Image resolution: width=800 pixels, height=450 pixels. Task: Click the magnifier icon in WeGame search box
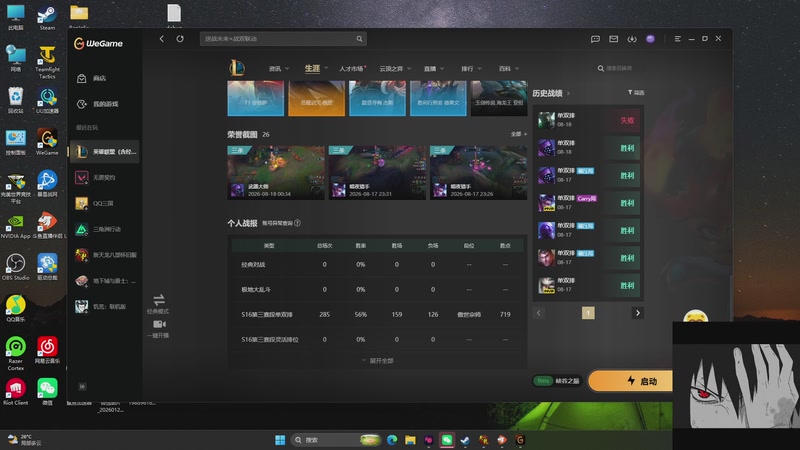359,39
